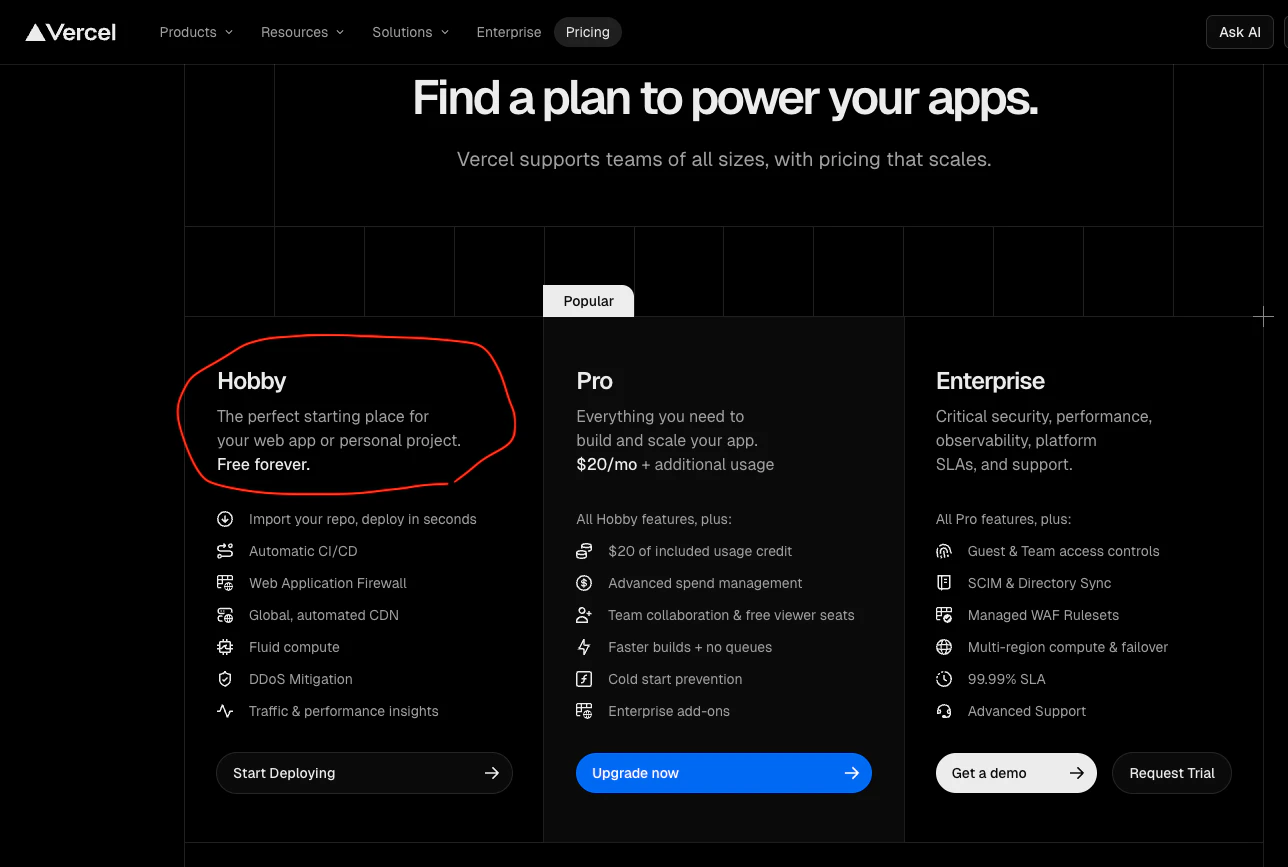Click the "Automatic CI/CD" feature text
1288x867 pixels.
[303, 551]
